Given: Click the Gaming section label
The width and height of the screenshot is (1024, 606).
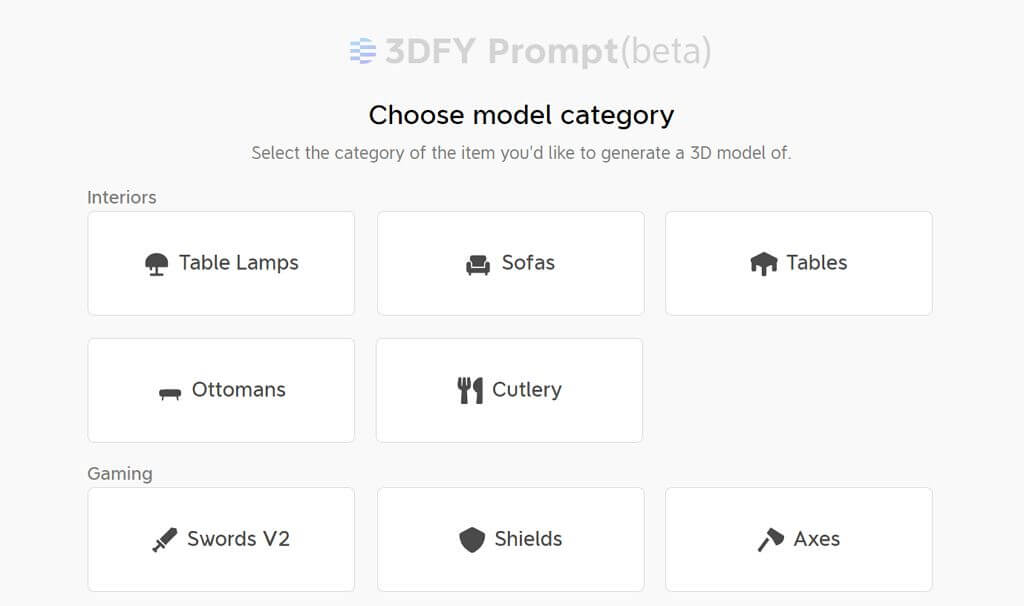Looking at the screenshot, I should (118, 473).
